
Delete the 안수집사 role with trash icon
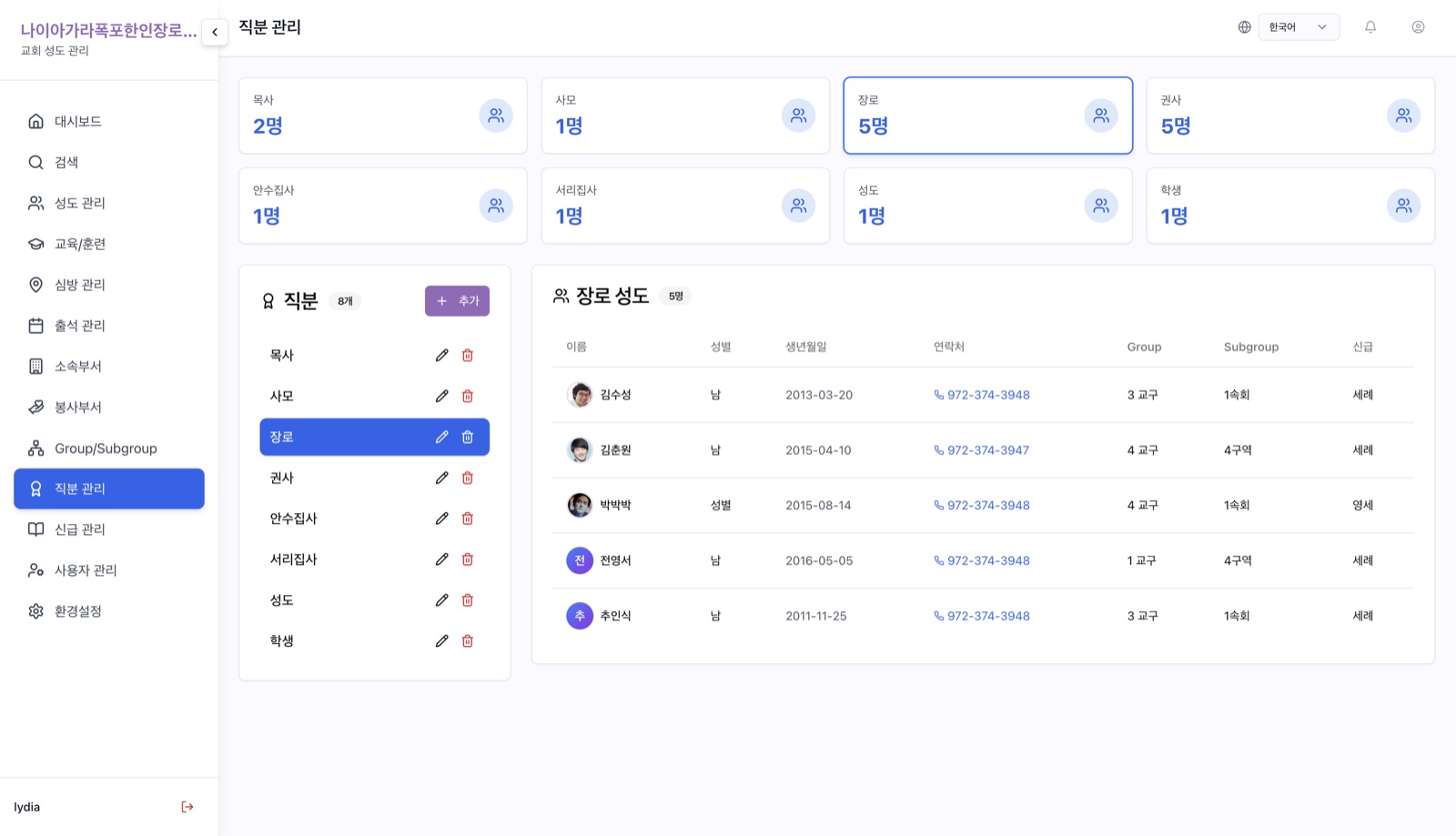point(468,519)
